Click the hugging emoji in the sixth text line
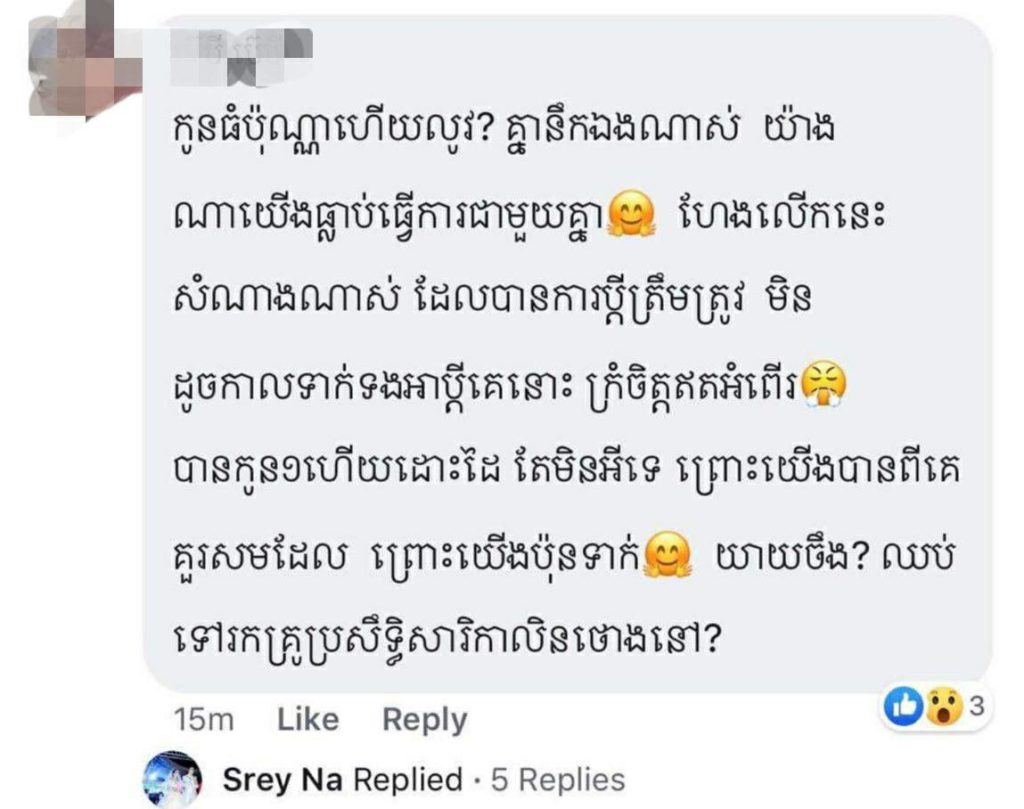 point(667,554)
